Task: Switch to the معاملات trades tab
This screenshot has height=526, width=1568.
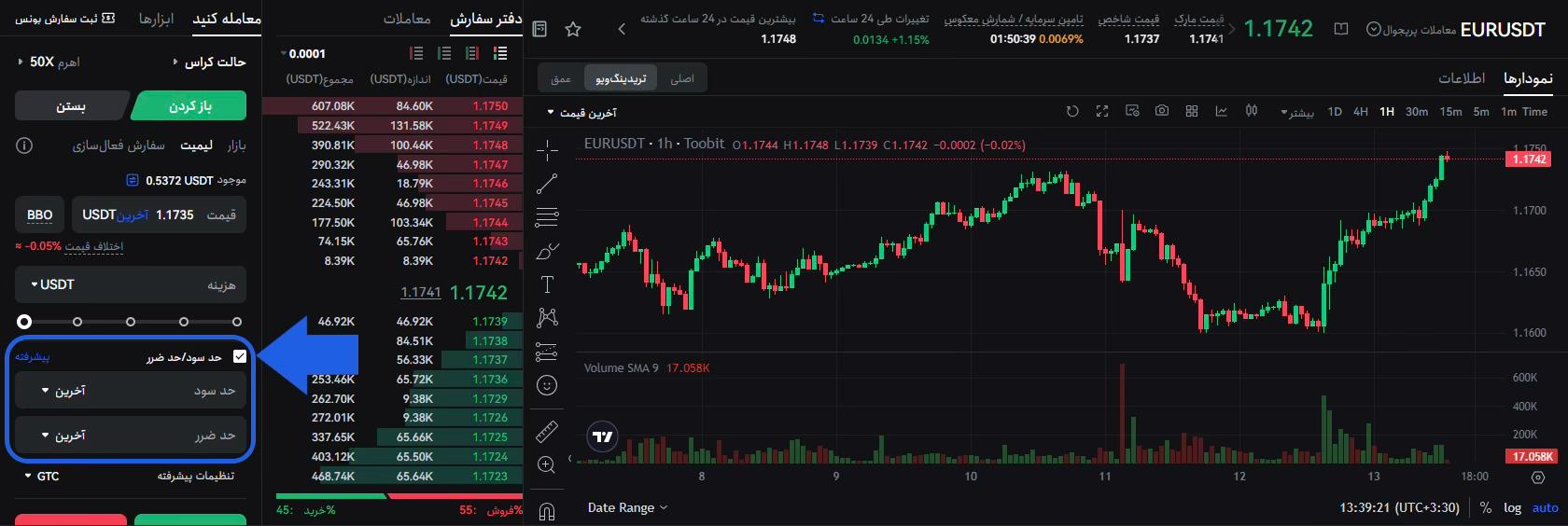Action: [x=407, y=19]
